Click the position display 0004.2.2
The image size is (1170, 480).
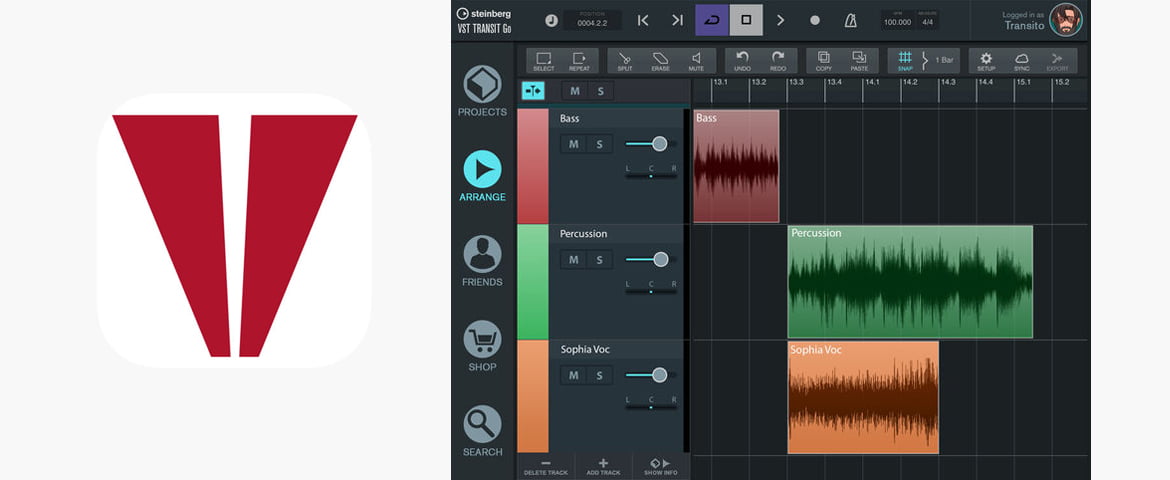[591, 21]
